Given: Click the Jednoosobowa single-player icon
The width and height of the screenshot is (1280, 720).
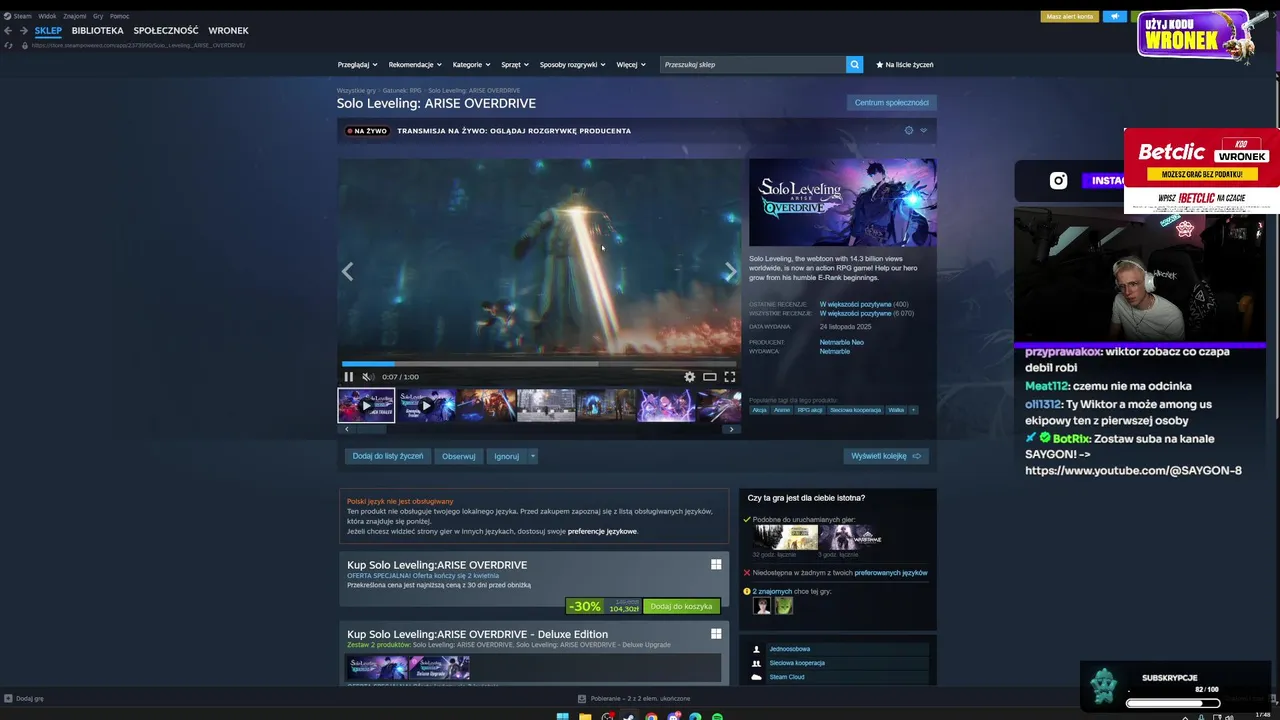Looking at the screenshot, I should click(x=757, y=649).
